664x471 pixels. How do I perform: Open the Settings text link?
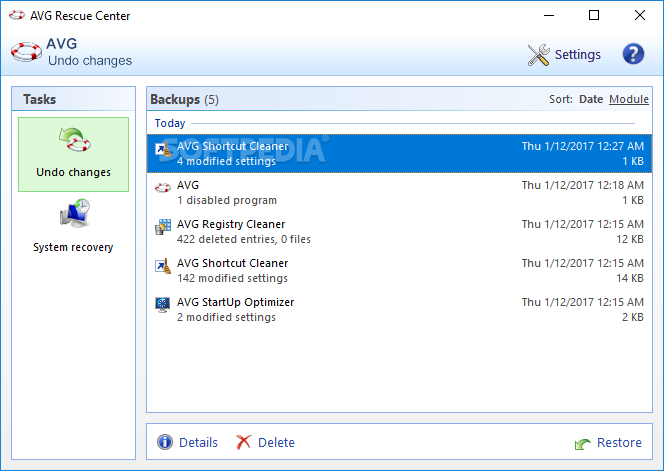tap(578, 55)
